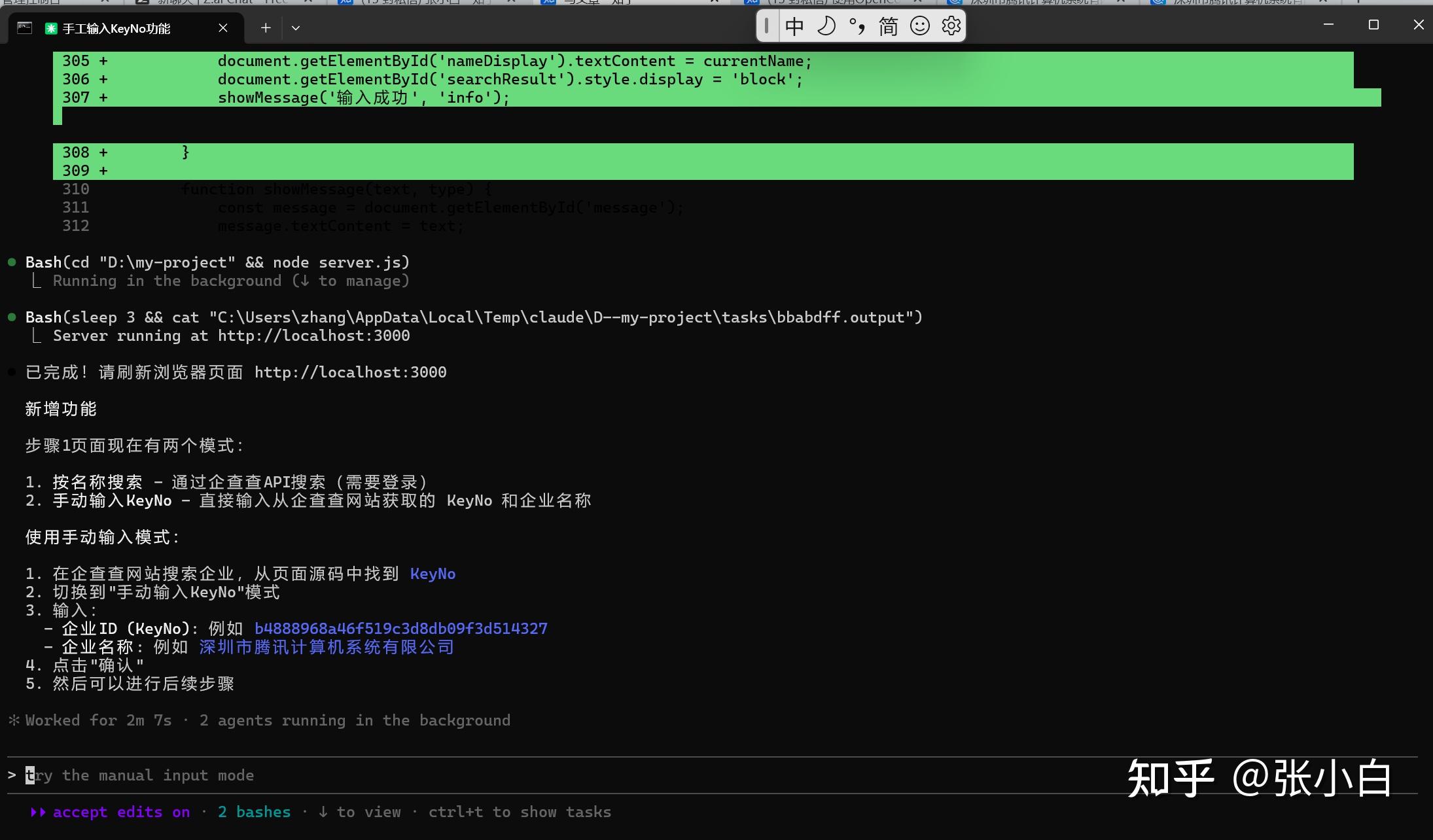Image resolution: width=1433 pixels, height=840 pixels.
Task: Toggle the IME 中 Chinese/English mode
Action: click(x=794, y=26)
